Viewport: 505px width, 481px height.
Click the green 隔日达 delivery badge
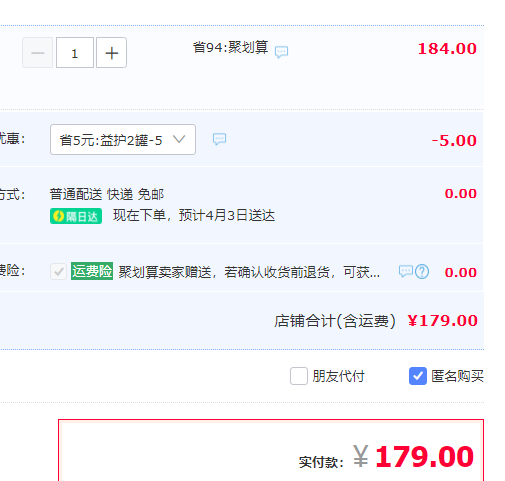(x=76, y=216)
